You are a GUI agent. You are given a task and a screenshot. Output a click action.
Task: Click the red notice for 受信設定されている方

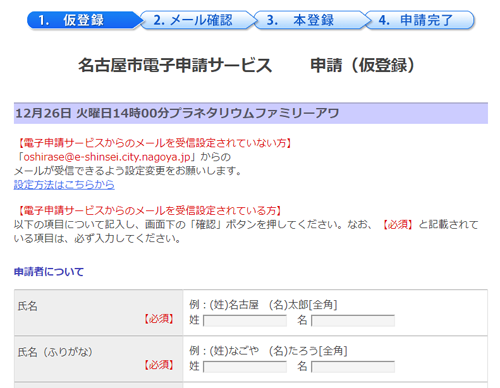point(149,210)
